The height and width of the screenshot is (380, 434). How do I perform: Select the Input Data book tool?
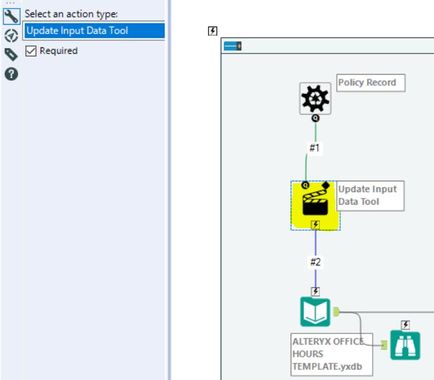coord(315,312)
